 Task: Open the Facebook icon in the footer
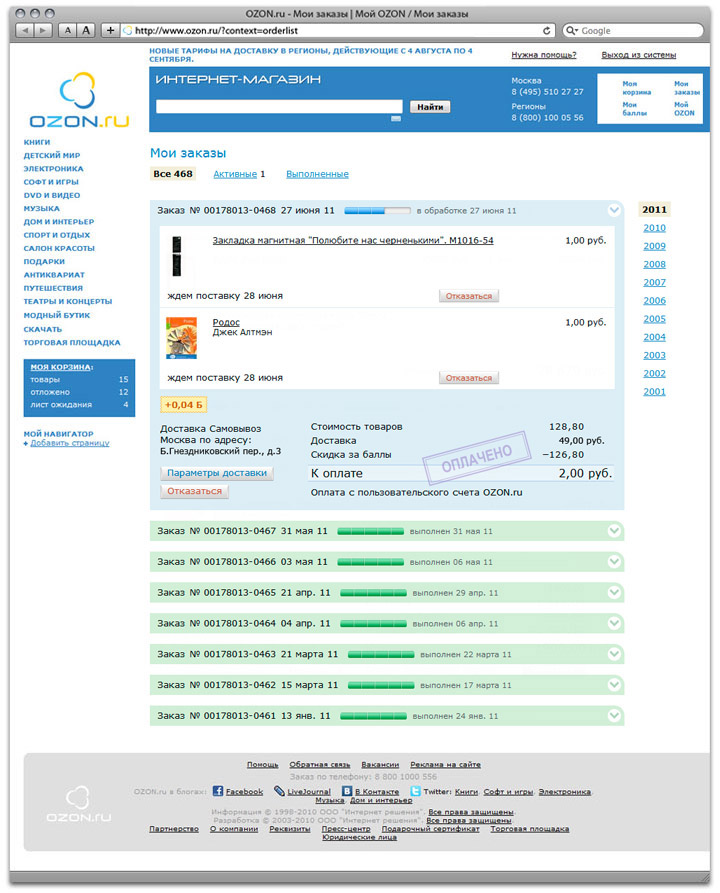coord(218,791)
